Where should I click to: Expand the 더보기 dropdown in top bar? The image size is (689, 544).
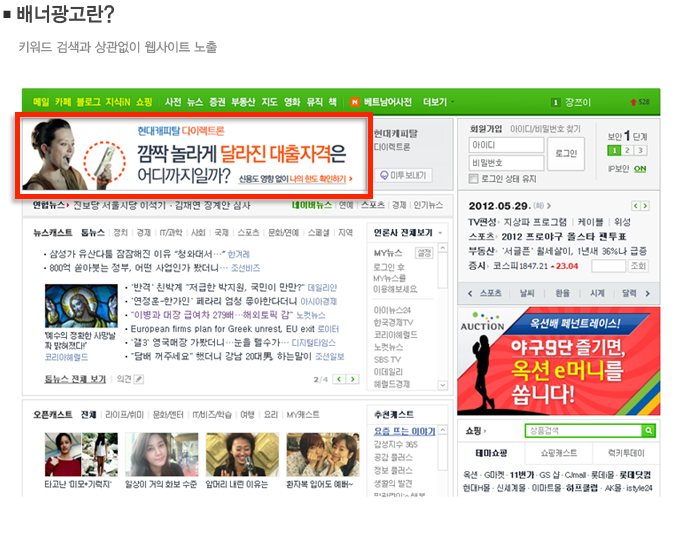pyautogui.click(x=438, y=102)
